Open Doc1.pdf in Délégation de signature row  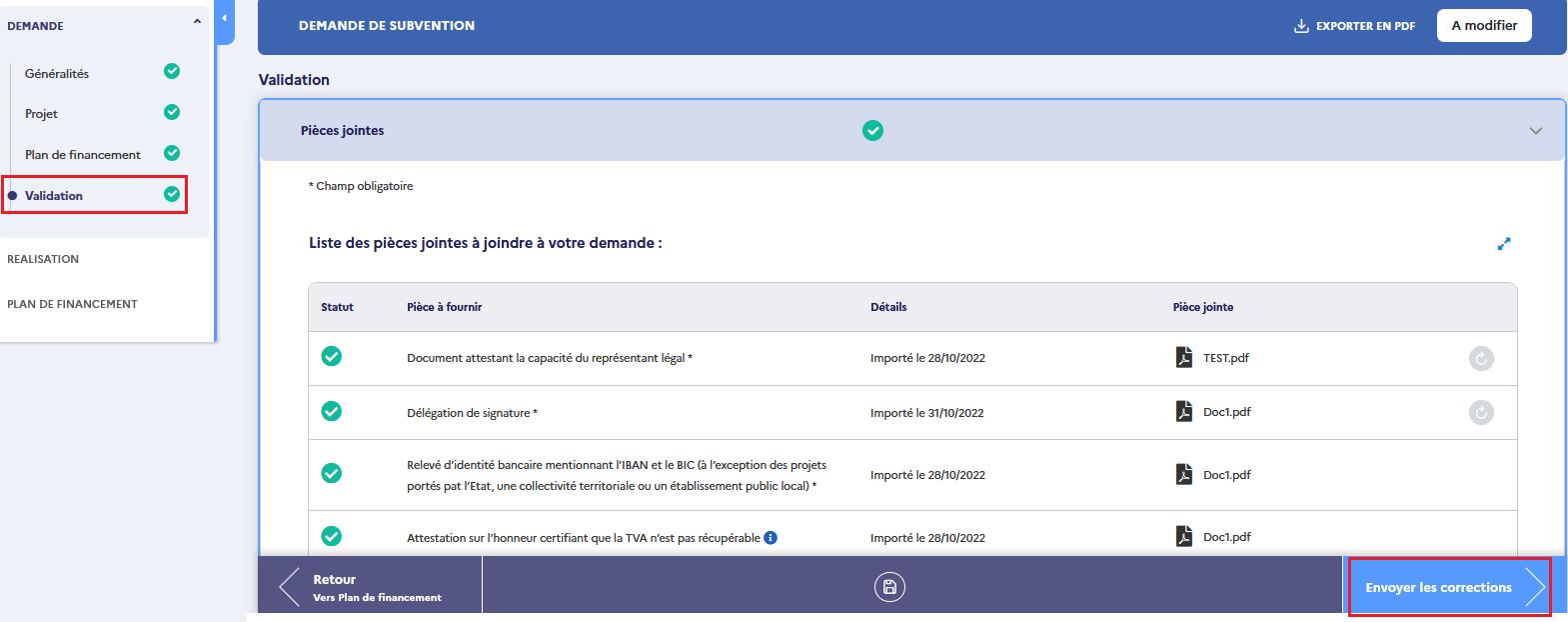pos(1227,411)
